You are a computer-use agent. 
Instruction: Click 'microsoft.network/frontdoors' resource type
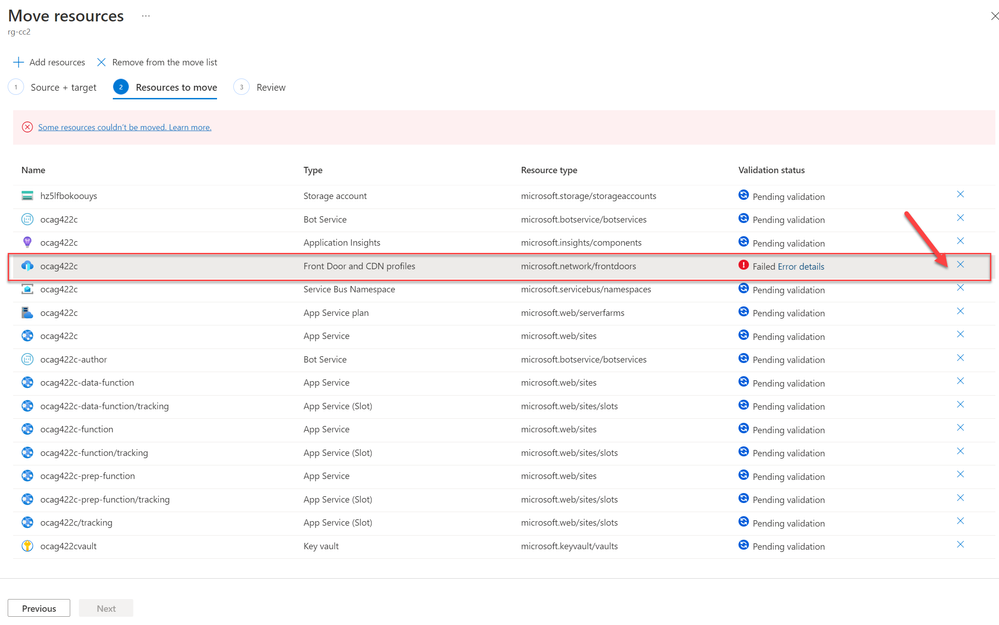[x=578, y=266]
